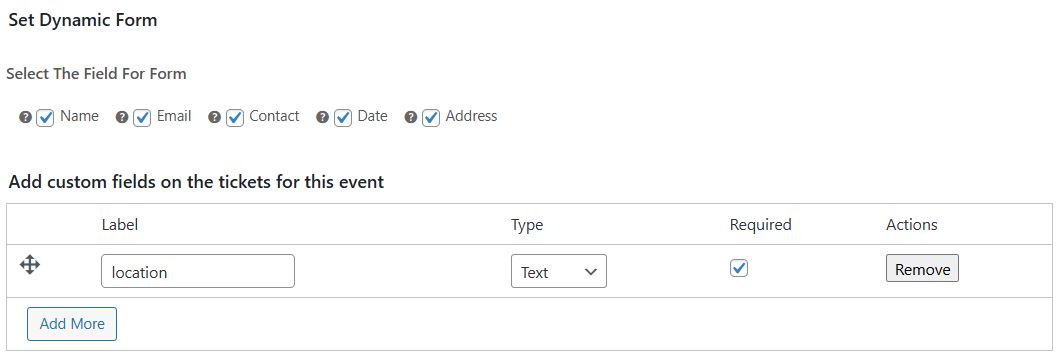
Task: Click the Add More button
Action: tap(72, 324)
